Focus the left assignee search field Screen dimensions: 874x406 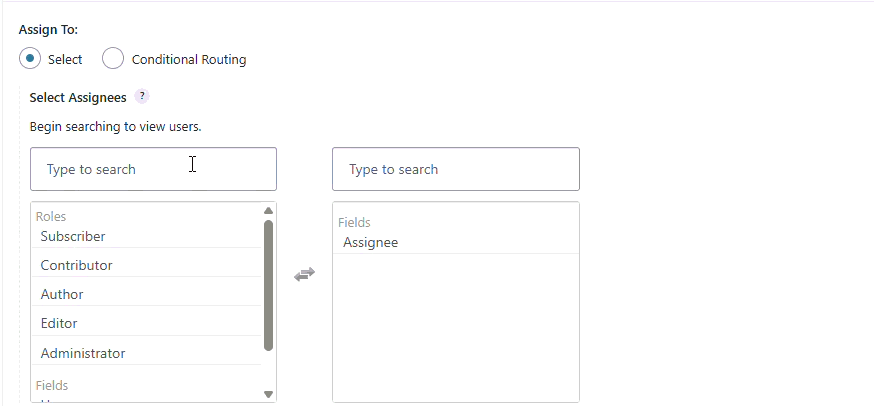[153, 169]
